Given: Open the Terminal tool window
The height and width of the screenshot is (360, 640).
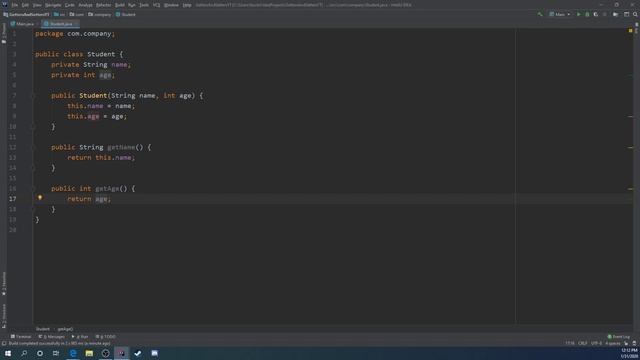Looking at the screenshot, I should click(21, 337).
